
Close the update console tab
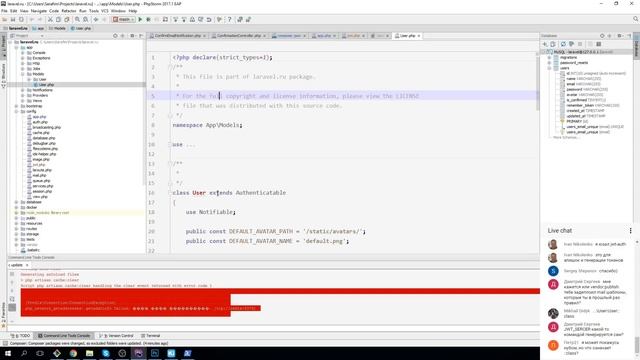[x=27, y=265]
